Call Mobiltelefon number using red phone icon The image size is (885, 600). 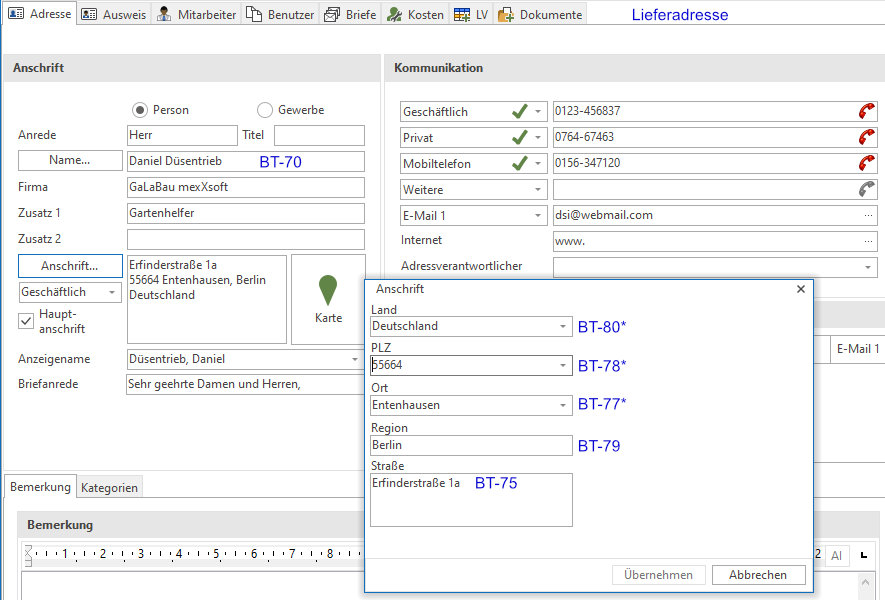pos(866,163)
